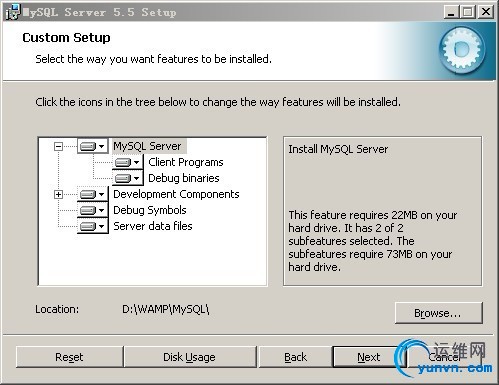The width and height of the screenshot is (499, 385).
Task: Select Server data files feature label
Action: point(153,226)
